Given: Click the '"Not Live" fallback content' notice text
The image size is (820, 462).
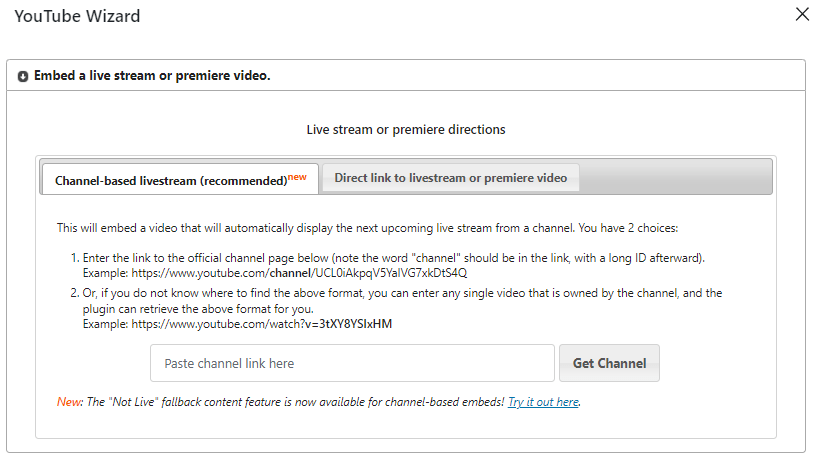Looking at the screenshot, I should 290,402.
